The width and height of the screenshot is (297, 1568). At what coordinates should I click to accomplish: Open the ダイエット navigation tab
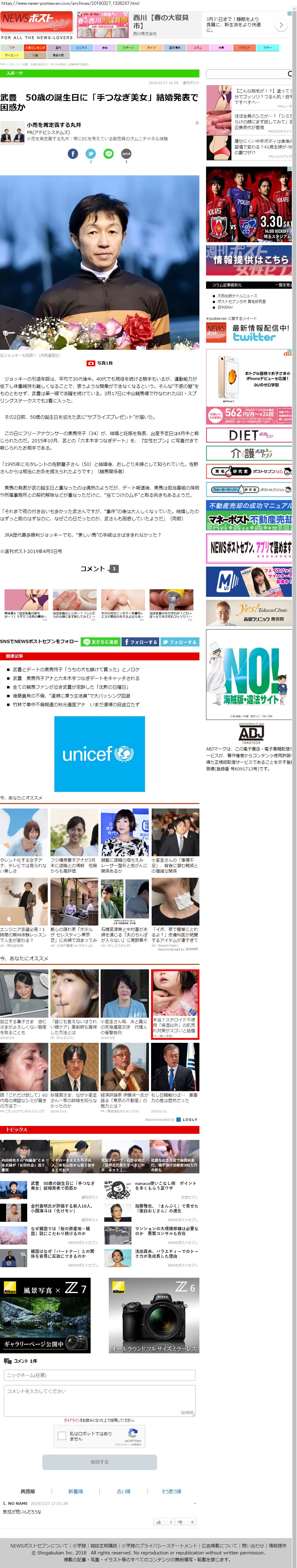pyautogui.click(x=11, y=55)
